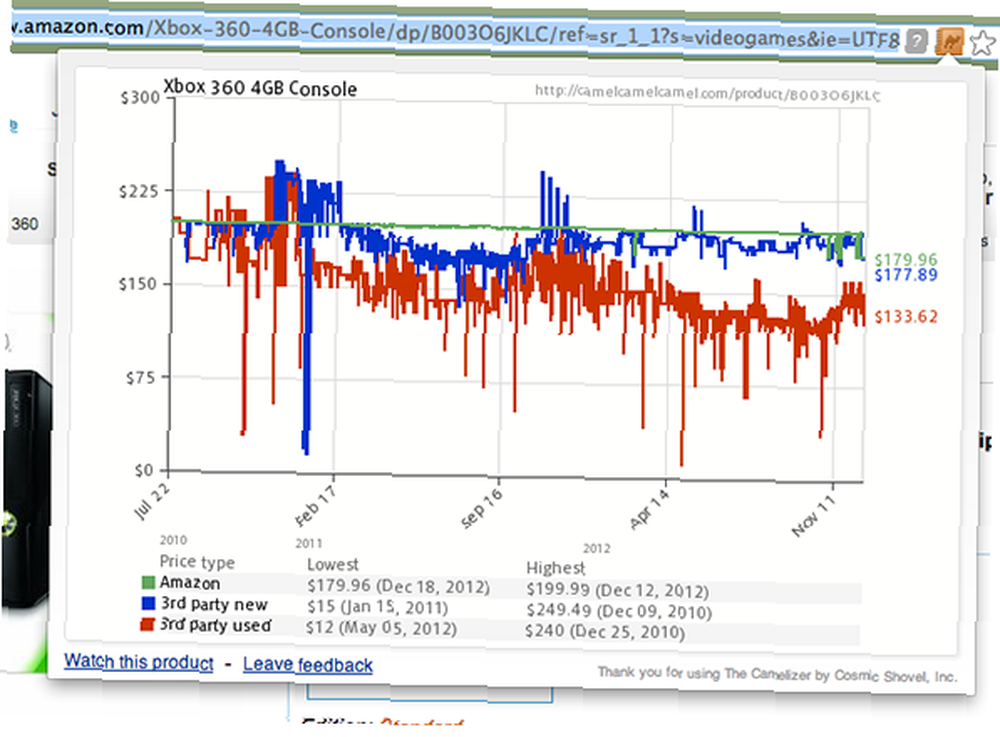Click the red 3rd party used swatch
Viewport: 1000px width, 737px height.
pyautogui.click(x=147, y=624)
